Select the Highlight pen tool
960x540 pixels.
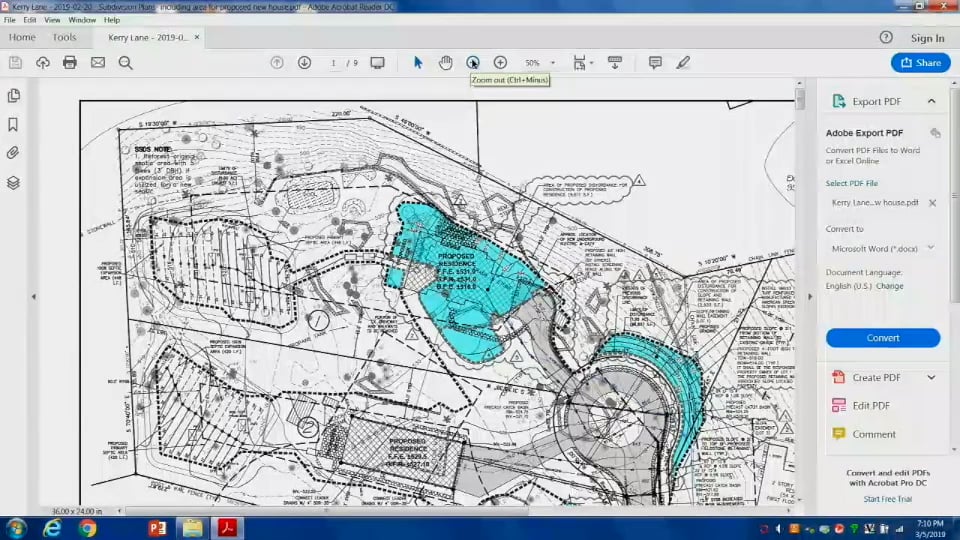683,62
